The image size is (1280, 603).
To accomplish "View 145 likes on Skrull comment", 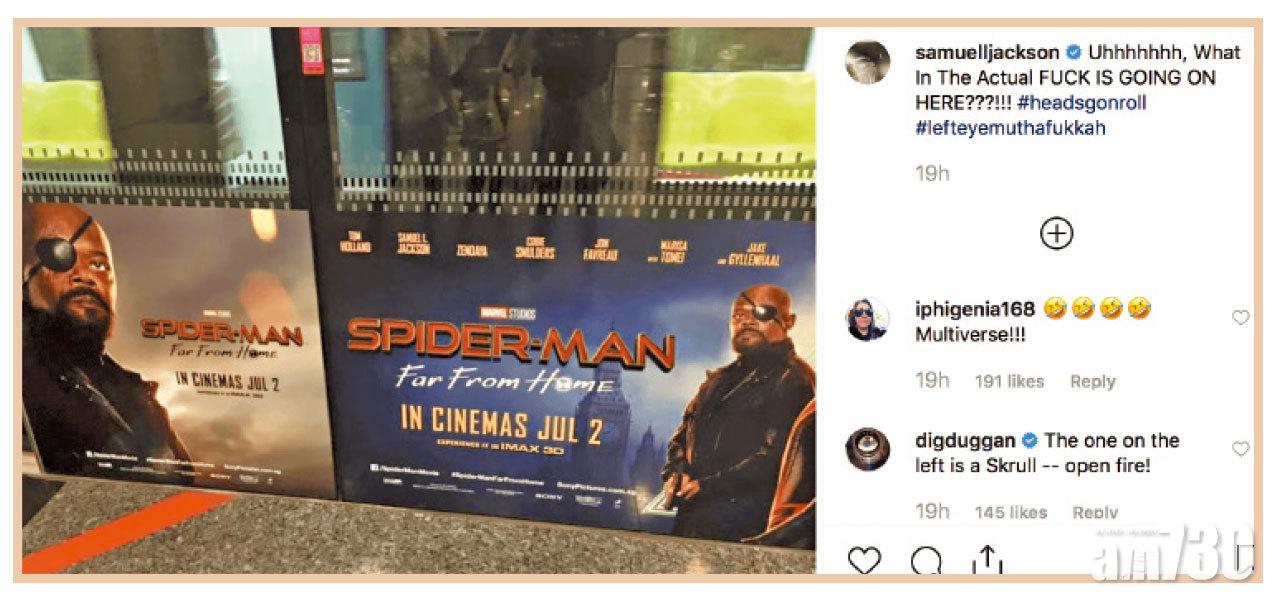I will pyautogui.click(x=1010, y=512).
